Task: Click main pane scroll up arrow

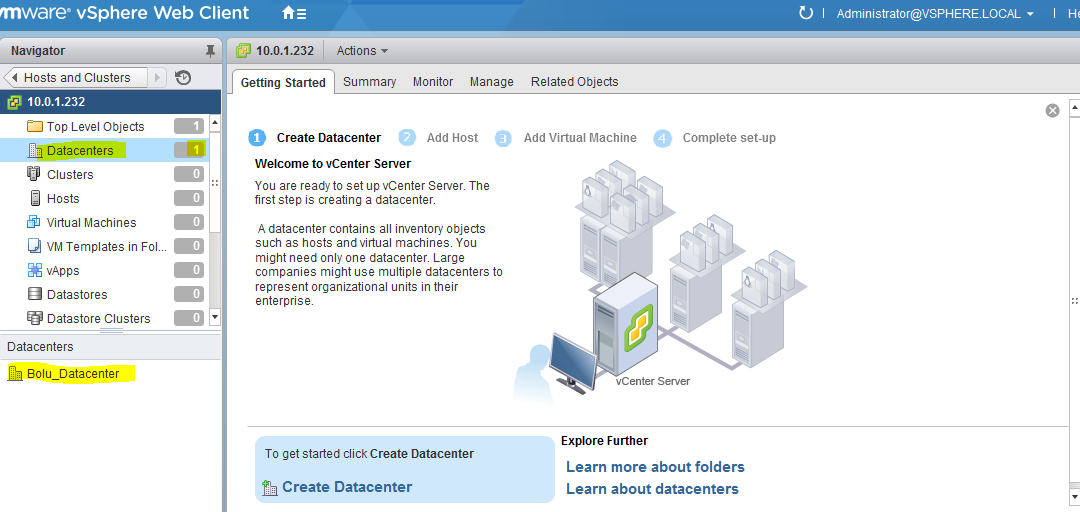Action: pos(1074,107)
